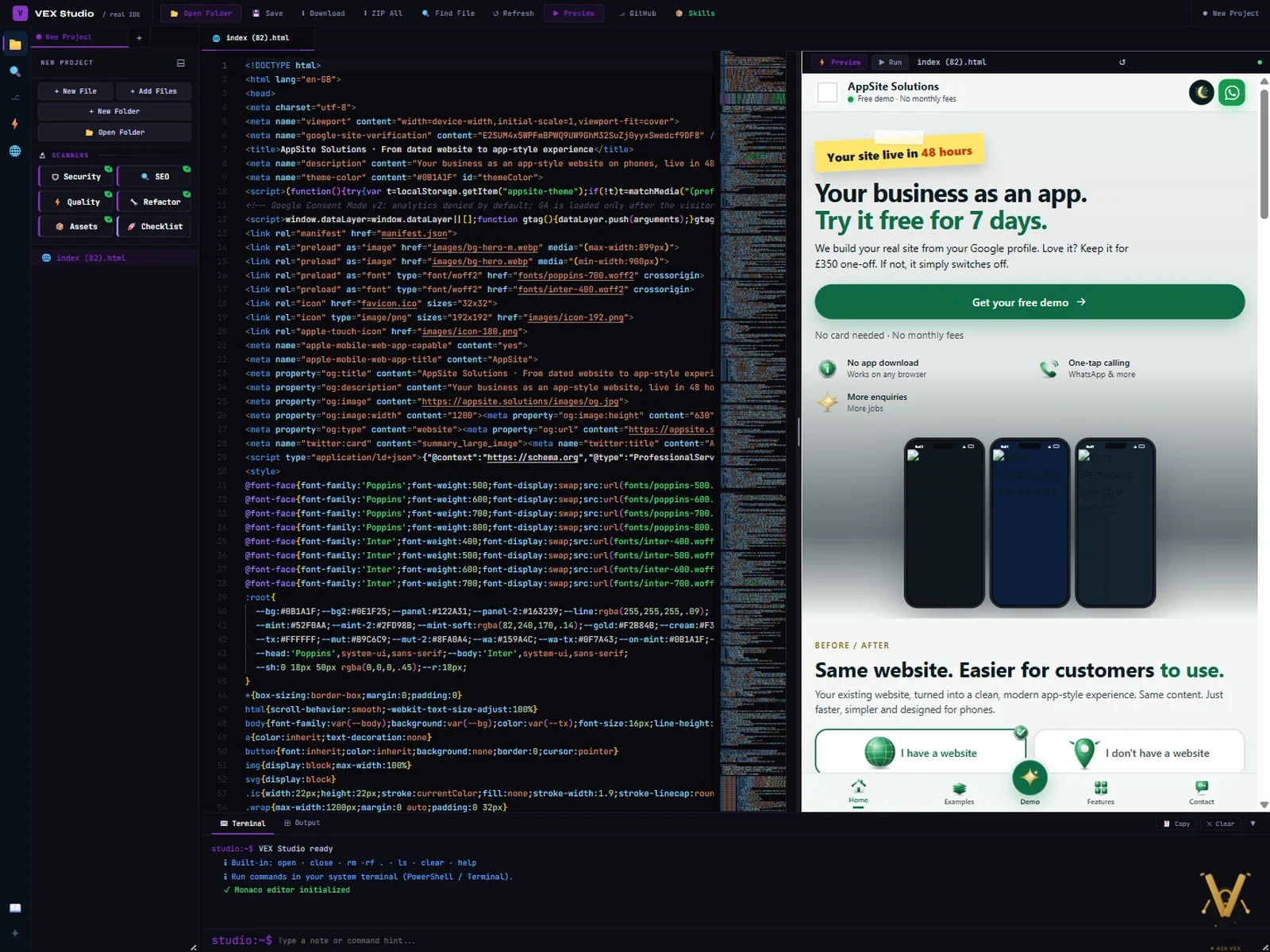The image size is (1270, 952).
Task: Open Examples in preview bottom nav
Action: (x=959, y=793)
